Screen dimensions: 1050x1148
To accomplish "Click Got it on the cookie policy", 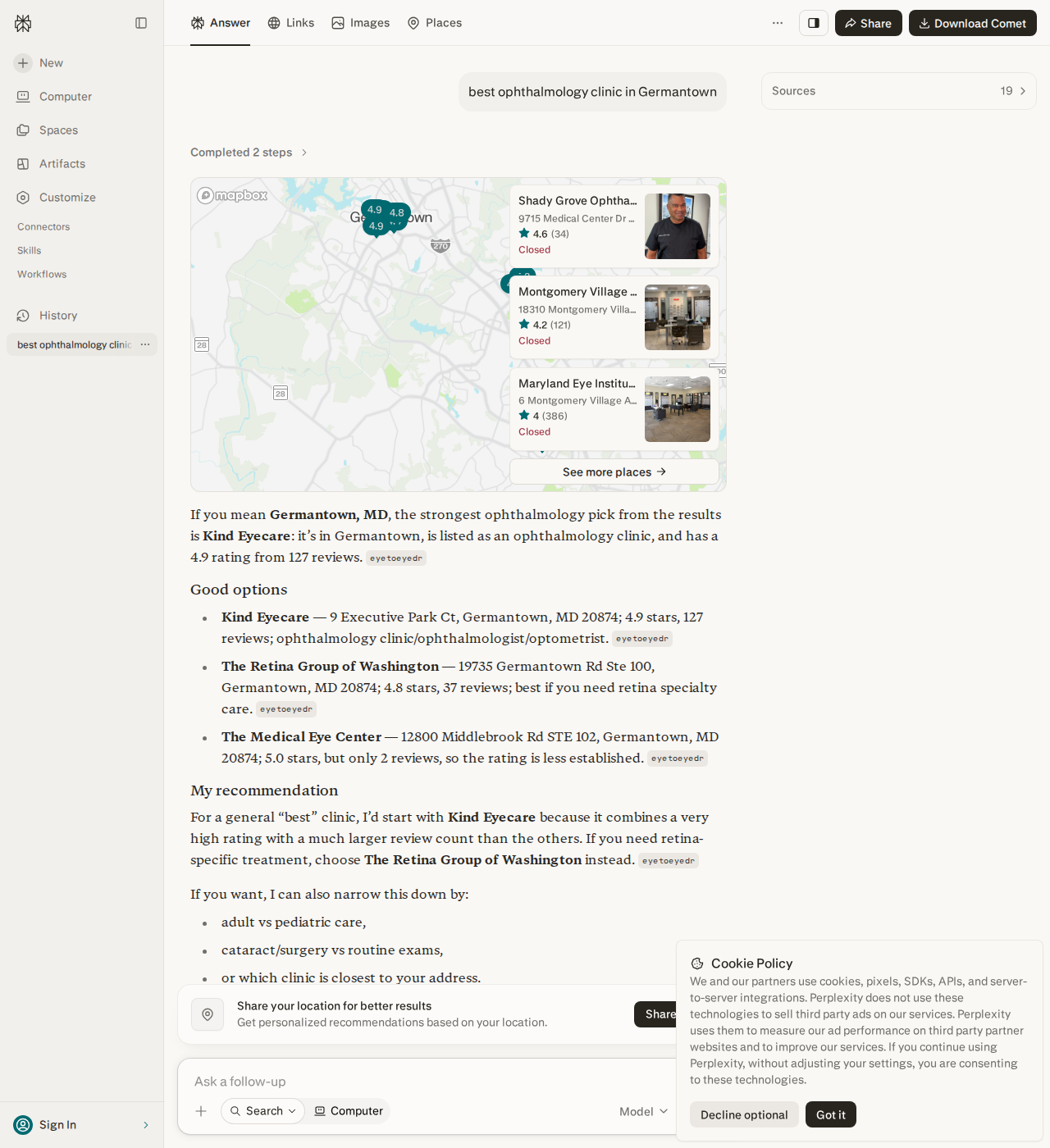I will [831, 1114].
